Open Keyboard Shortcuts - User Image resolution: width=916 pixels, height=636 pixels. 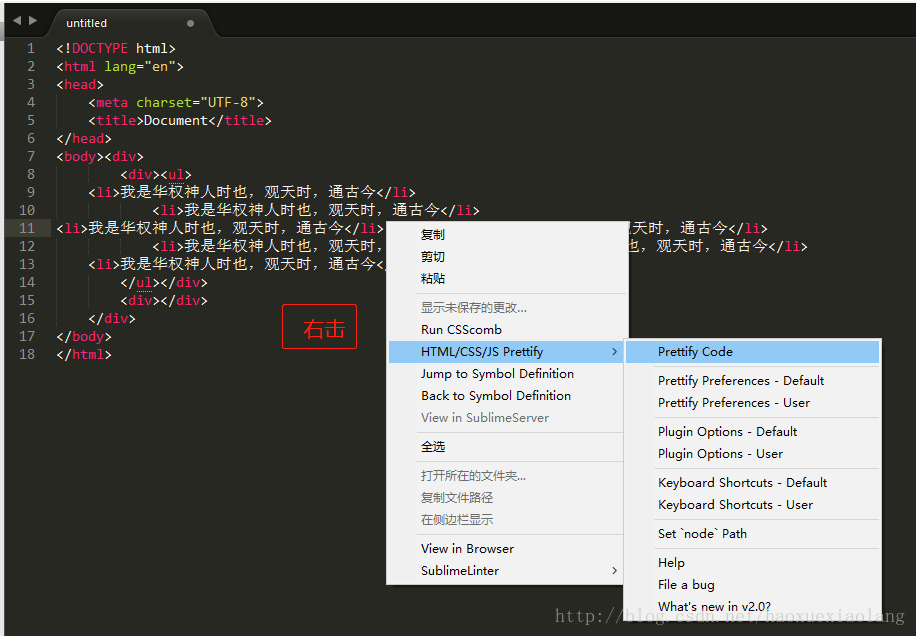tap(752, 505)
